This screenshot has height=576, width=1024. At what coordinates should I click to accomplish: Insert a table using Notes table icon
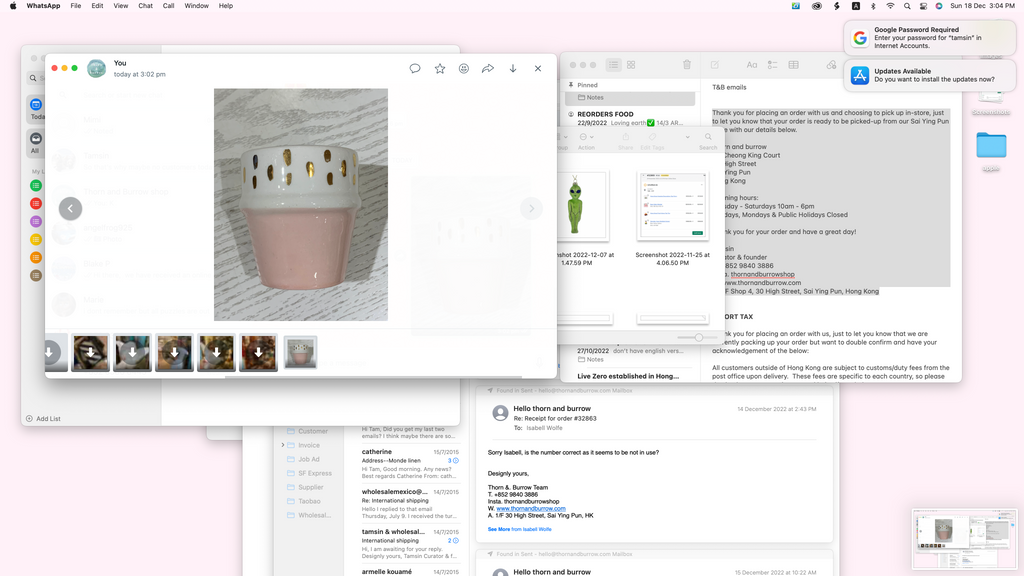tap(793, 65)
